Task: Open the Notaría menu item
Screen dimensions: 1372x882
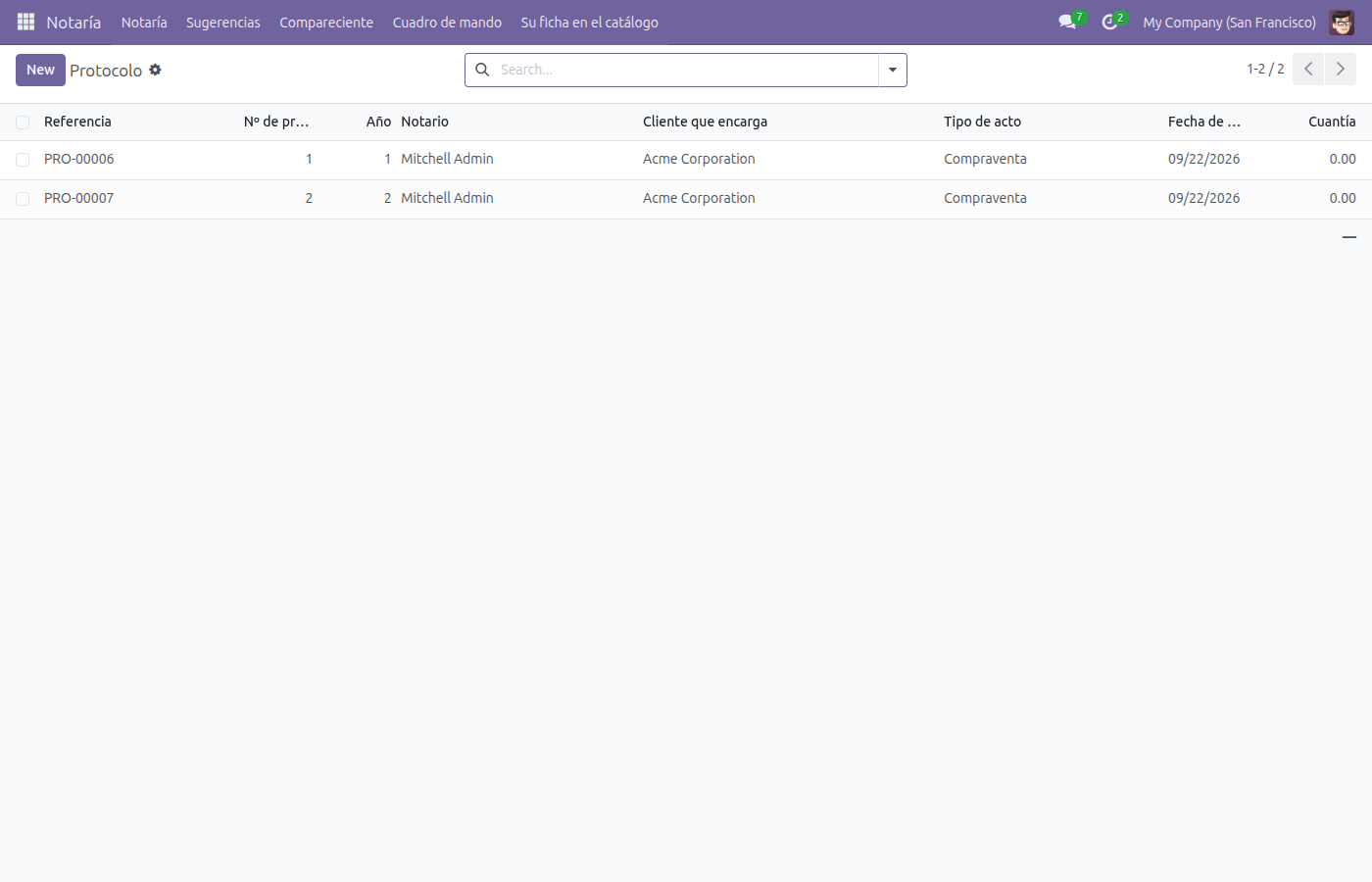Action: (x=144, y=22)
